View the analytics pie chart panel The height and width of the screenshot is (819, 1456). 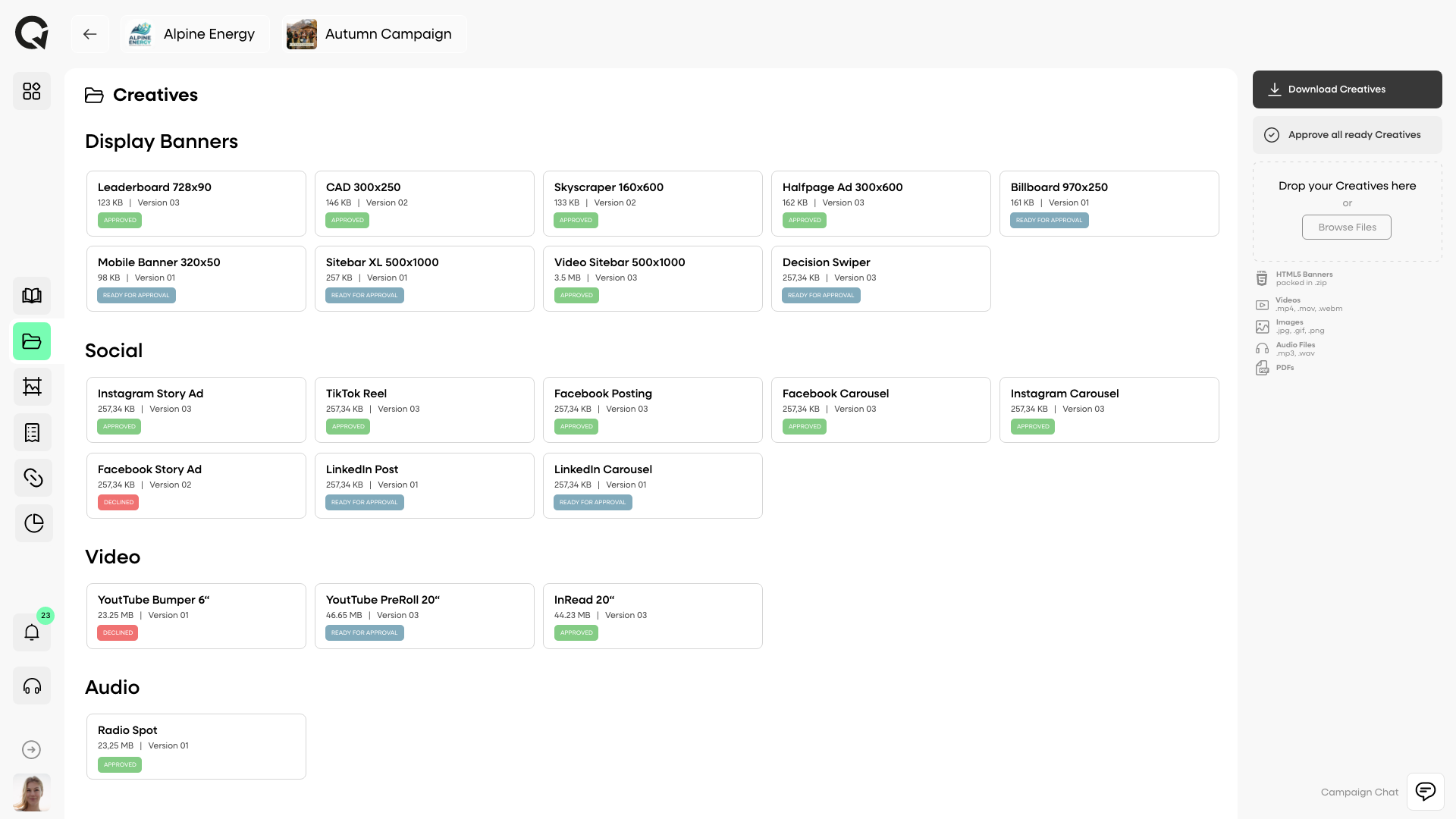(x=33, y=523)
